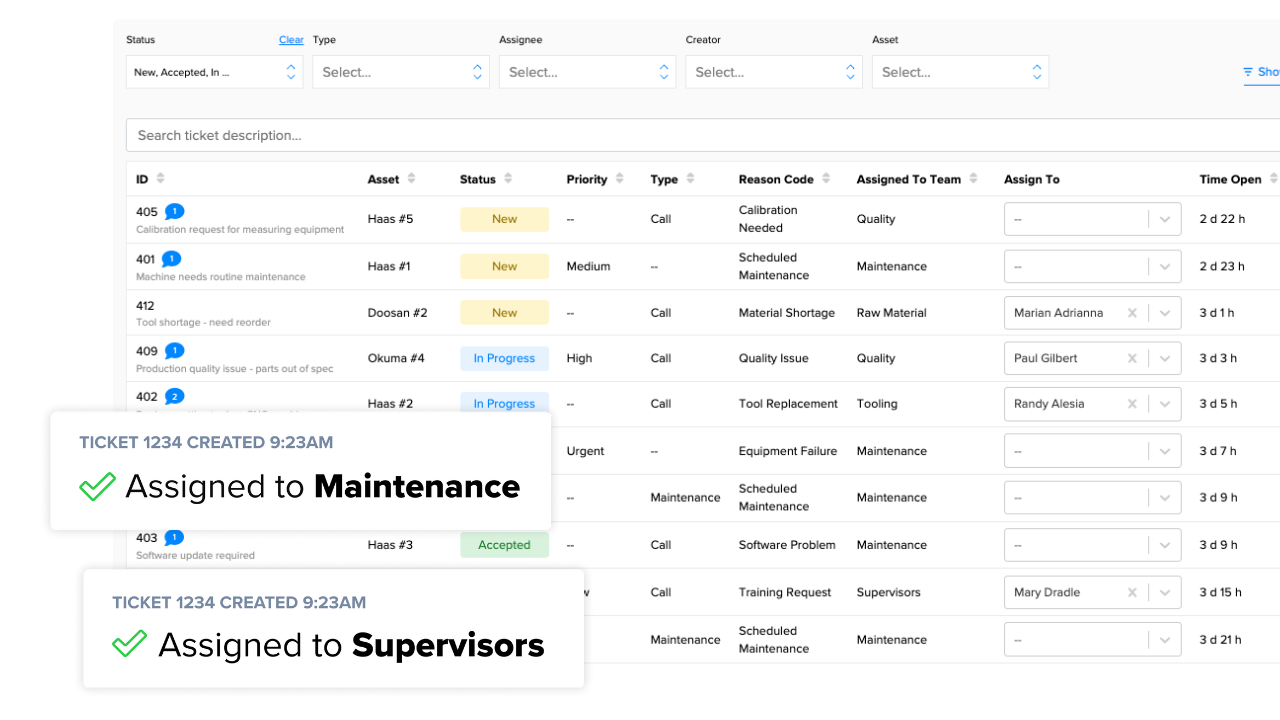Image resolution: width=1280 pixels, height=720 pixels.
Task: Click Okuma #4 asset cell
Action: pos(396,358)
